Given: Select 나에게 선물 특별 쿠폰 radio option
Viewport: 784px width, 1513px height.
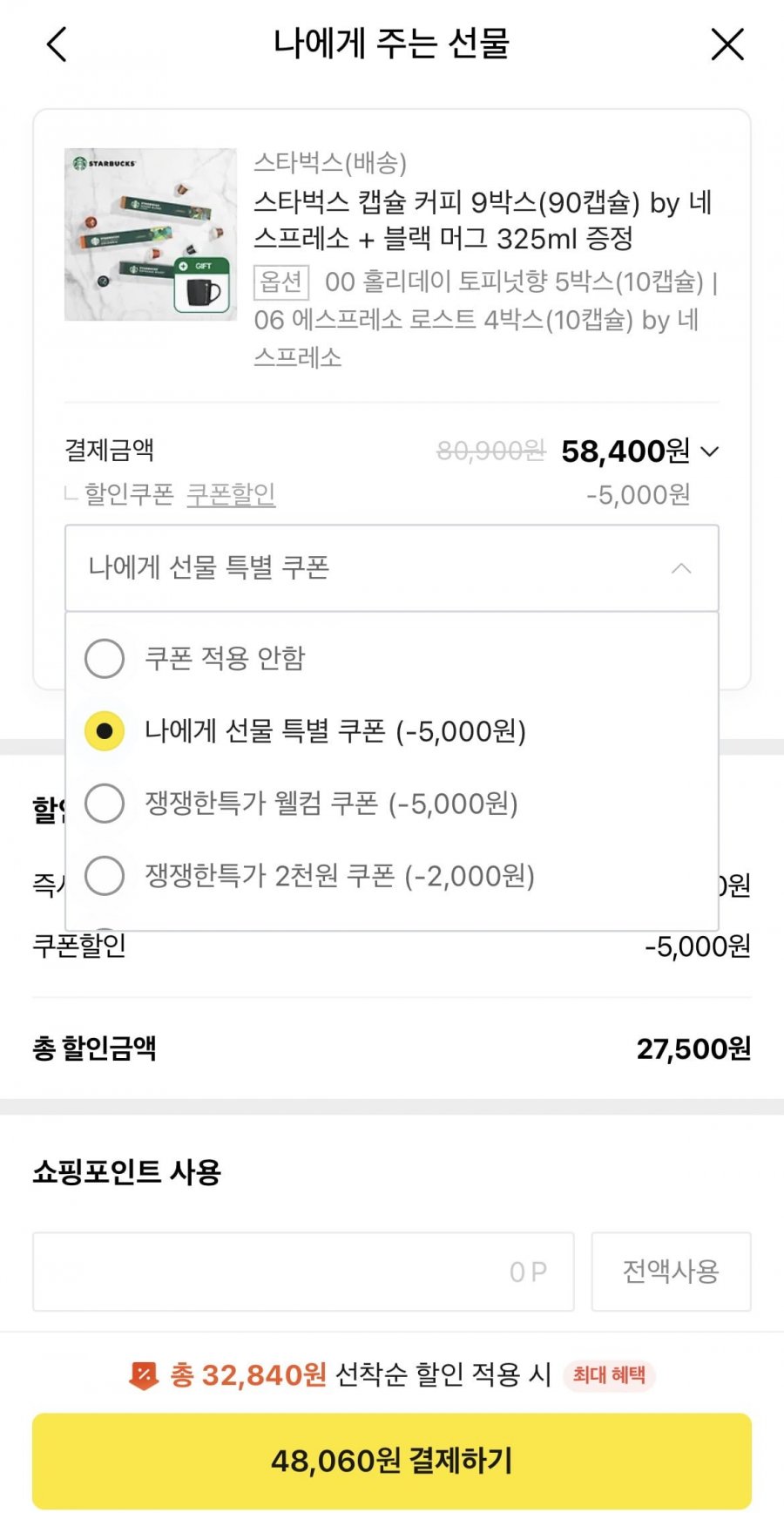Looking at the screenshot, I should [x=105, y=731].
